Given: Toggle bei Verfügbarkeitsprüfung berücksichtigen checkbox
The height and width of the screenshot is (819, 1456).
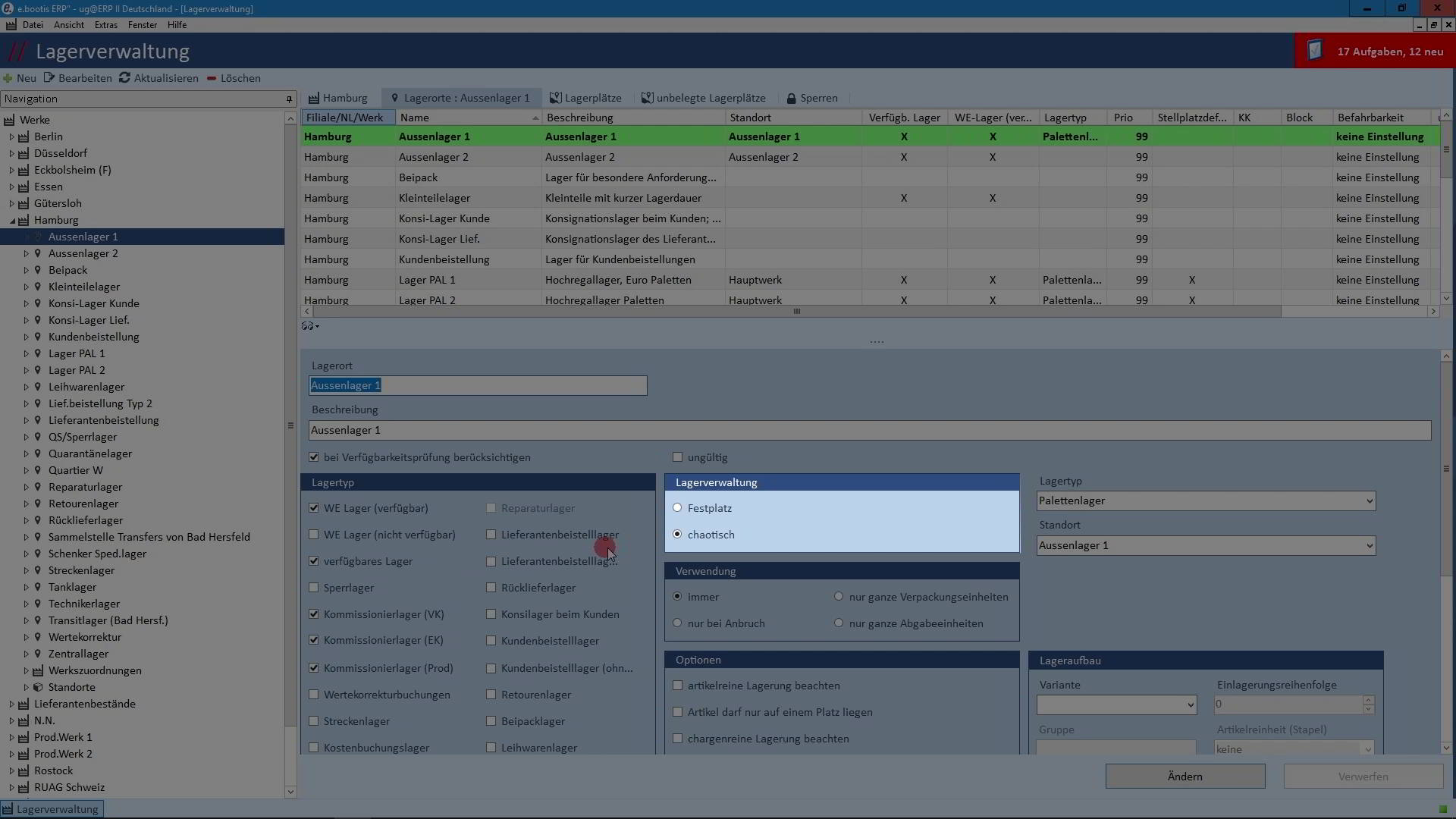Looking at the screenshot, I should (314, 457).
